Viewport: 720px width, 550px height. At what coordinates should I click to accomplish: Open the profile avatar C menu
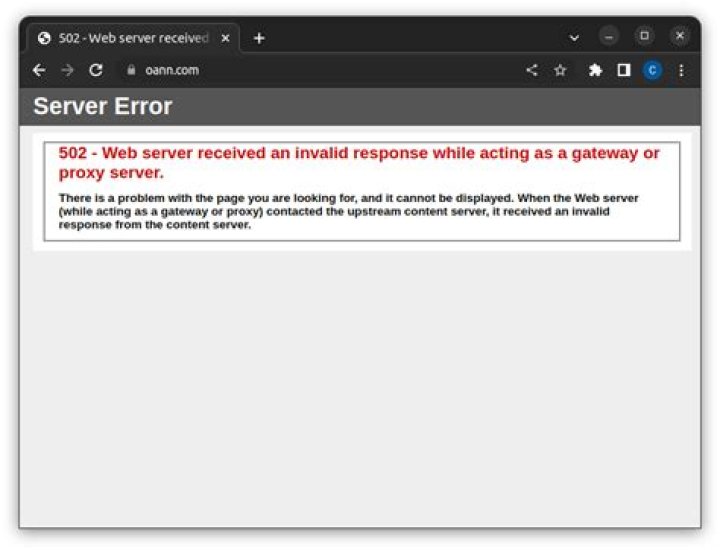652,70
